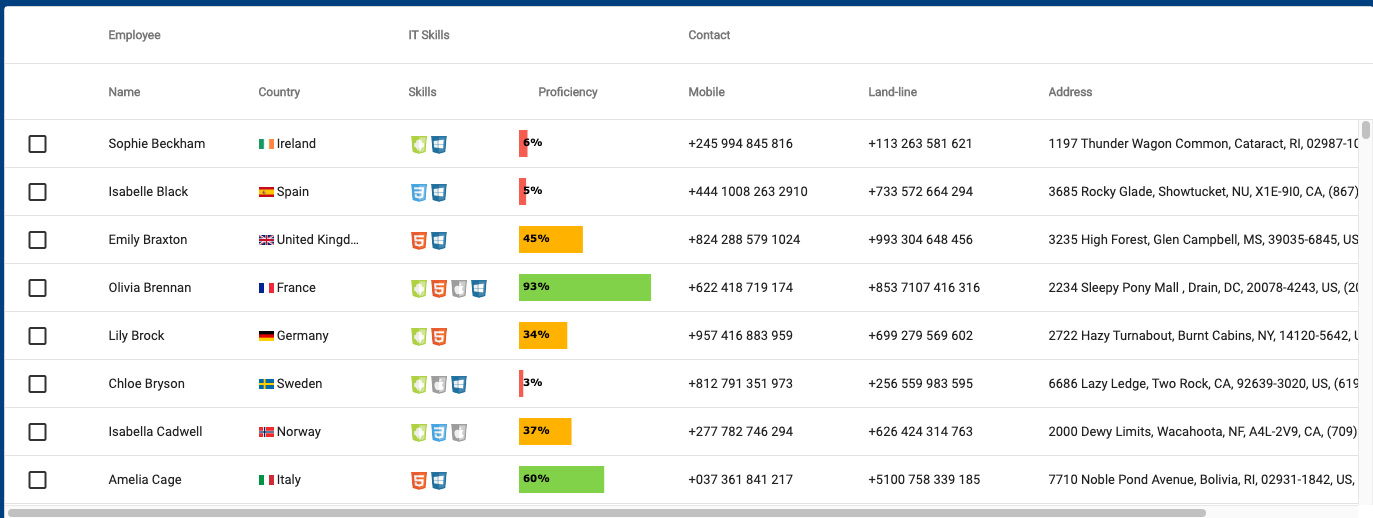
Task: Click the Apple icon in Olivia Brennan's row
Action: (459, 288)
